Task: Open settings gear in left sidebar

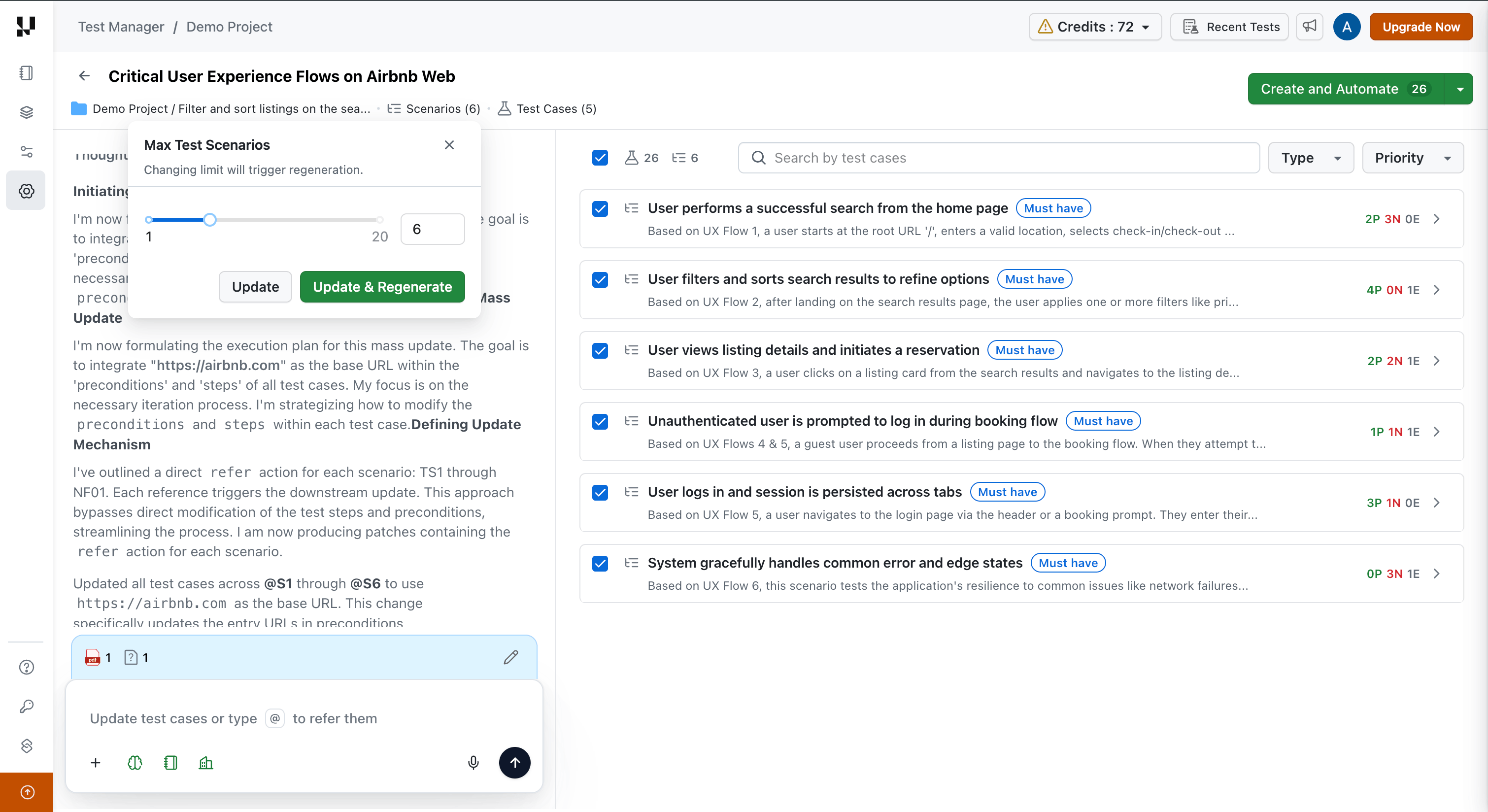Action: (x=27, y=191)
